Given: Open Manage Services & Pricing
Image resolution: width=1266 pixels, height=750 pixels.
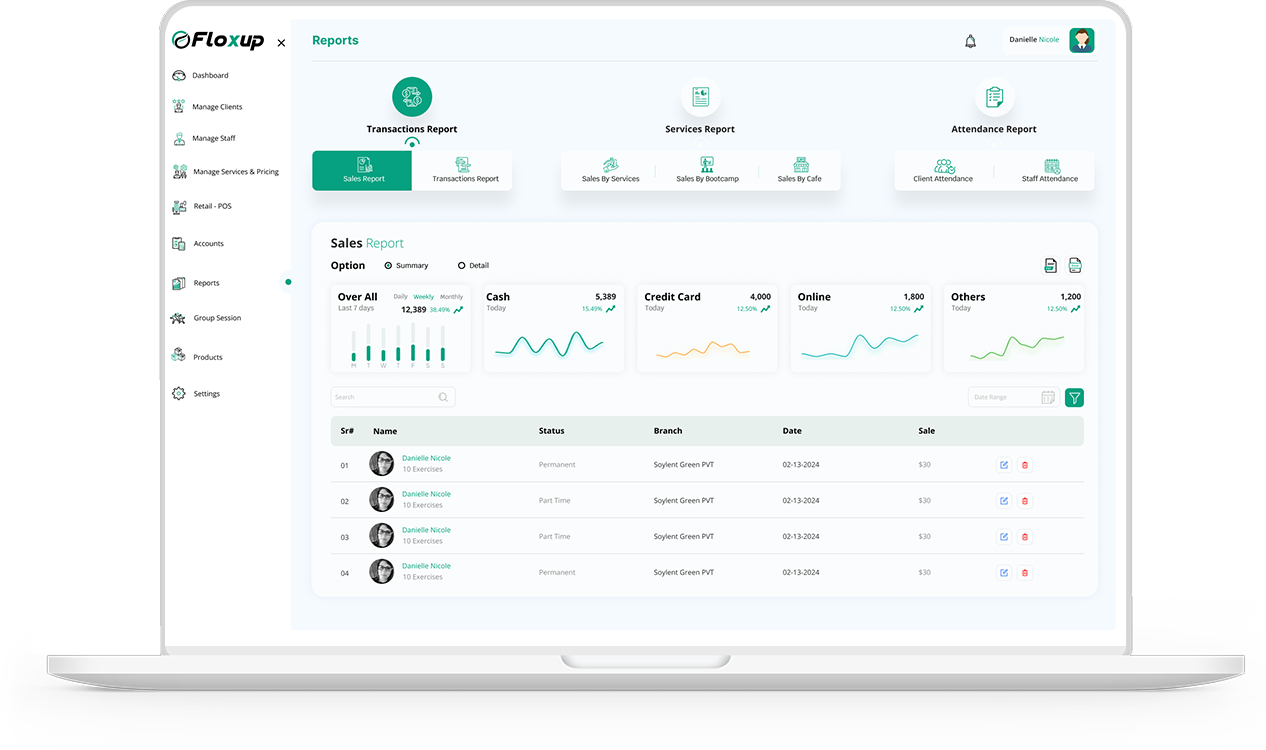Looking at the screenshot, I should (226, 172).
